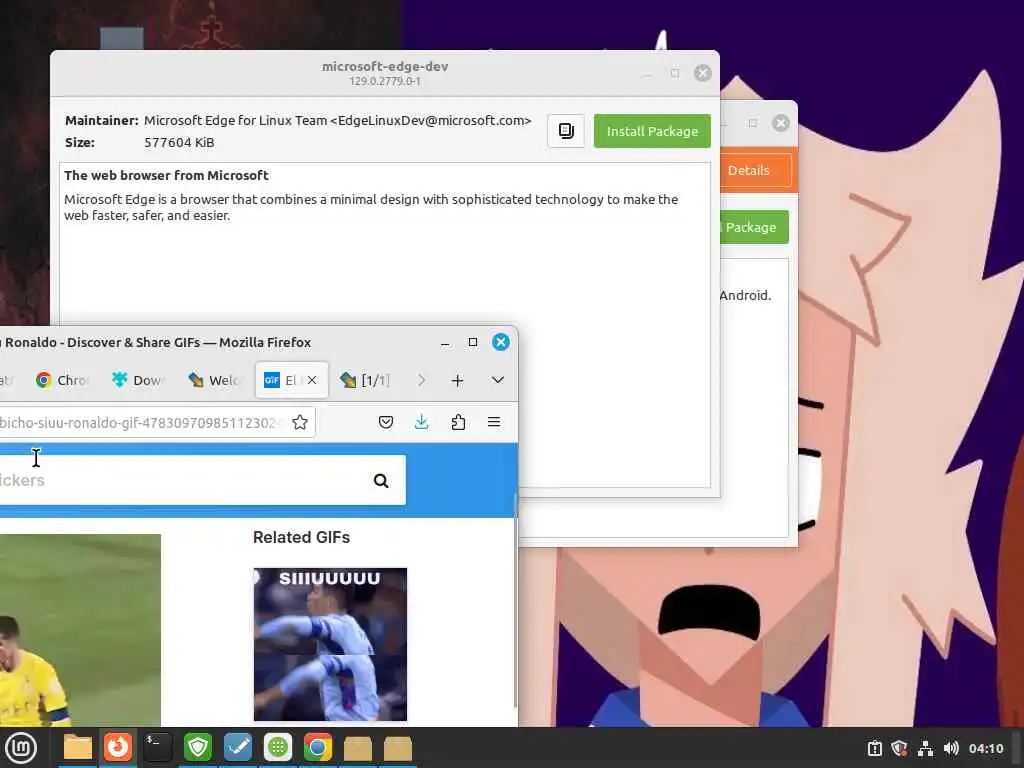
Task: Open the update manager tray icon
Action: coord(874,748)
